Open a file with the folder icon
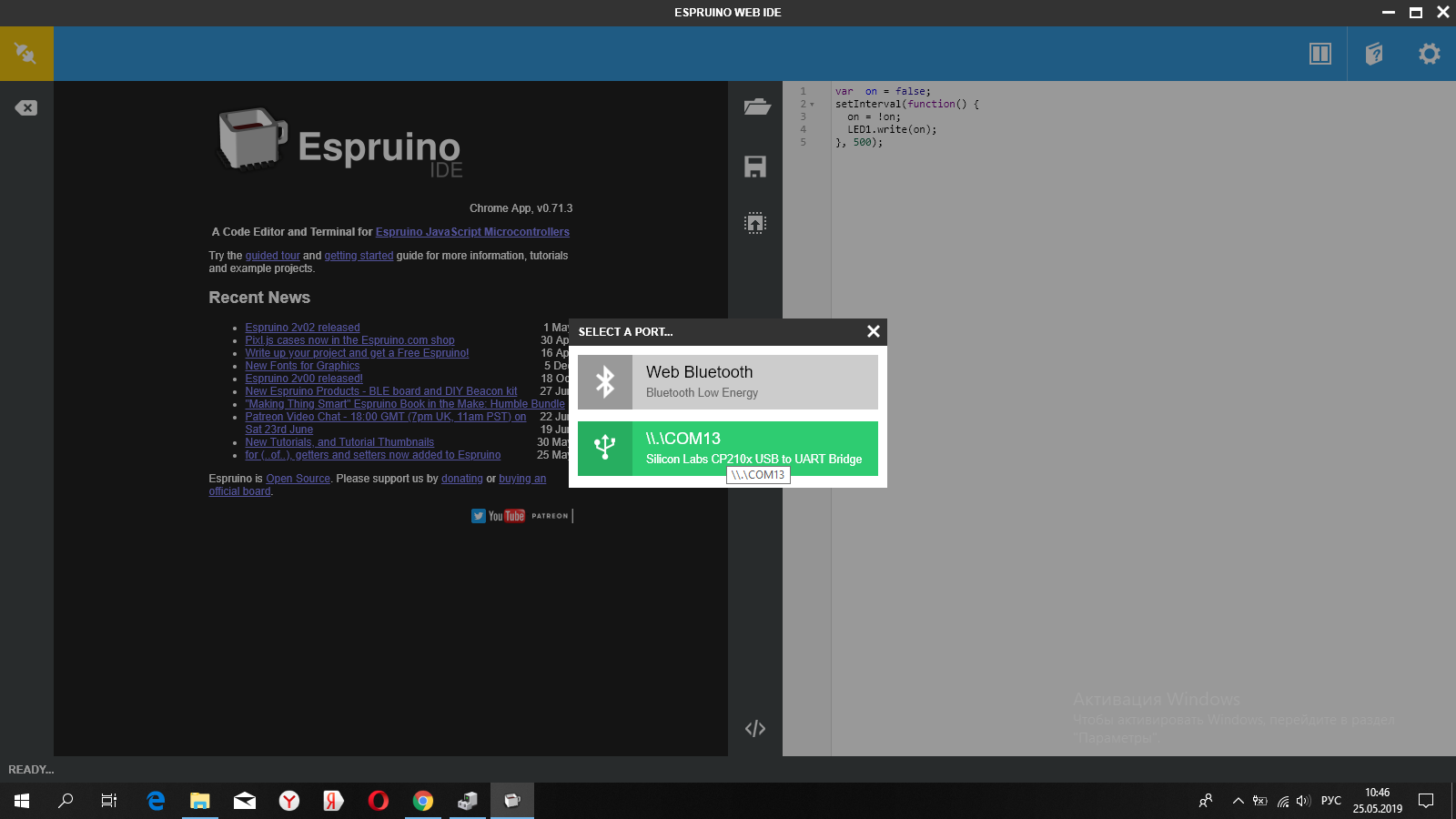The width and height of the screenshot is (1456, 819). 755,106
